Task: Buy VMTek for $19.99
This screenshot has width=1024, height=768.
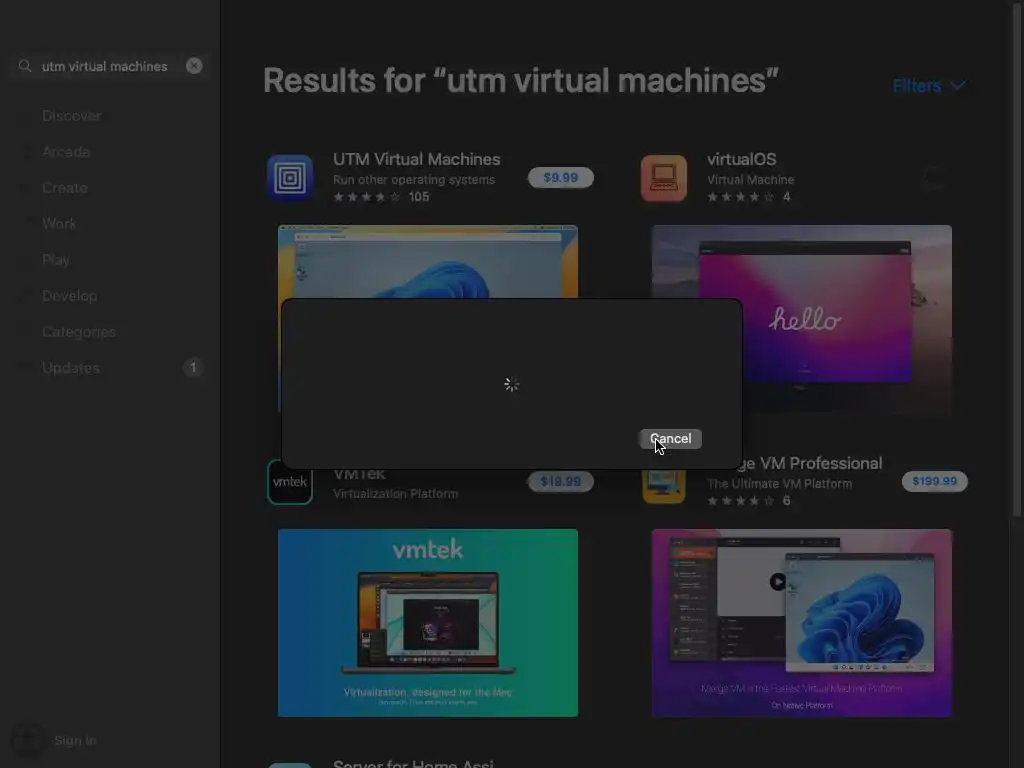Action: 560,482
